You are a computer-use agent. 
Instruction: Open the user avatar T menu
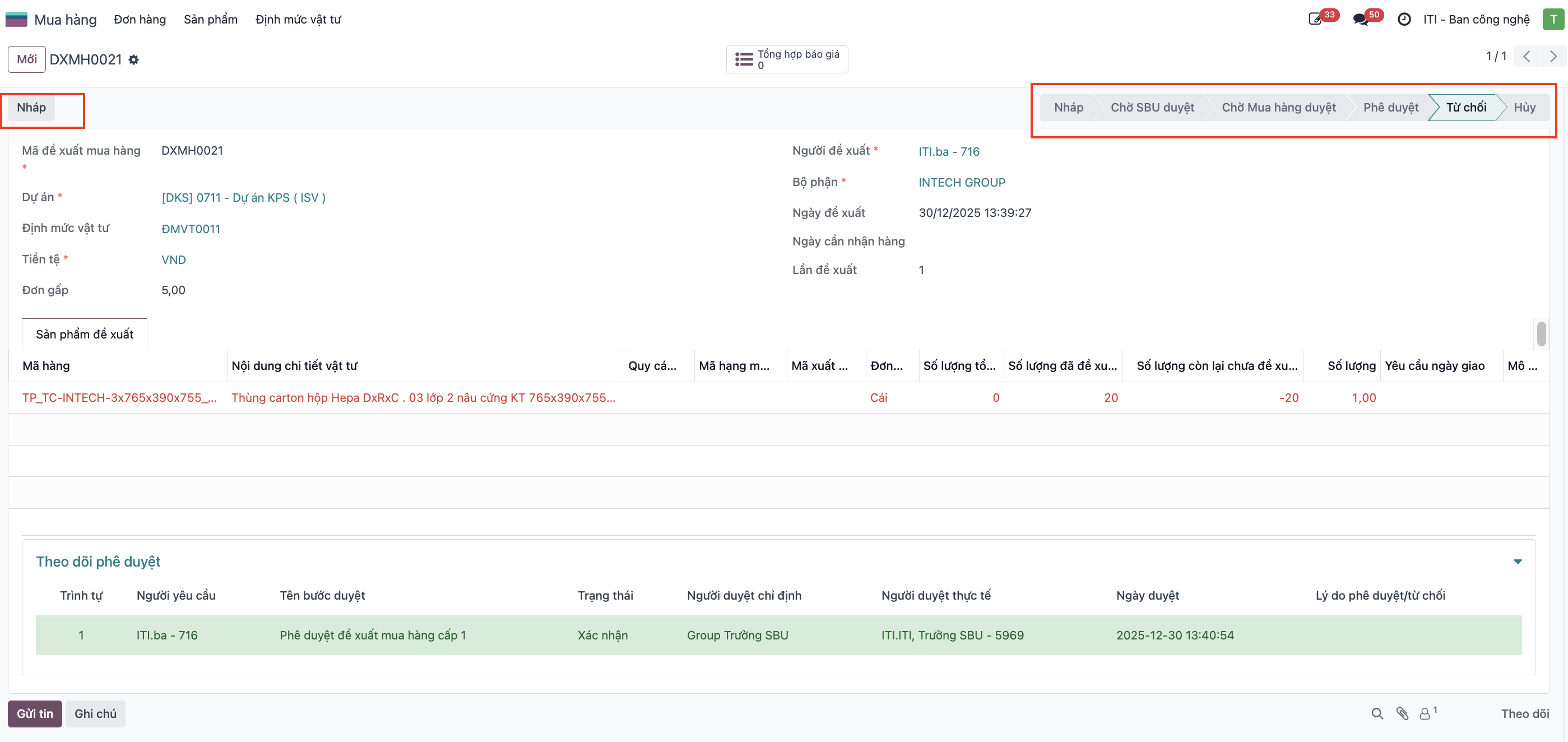(1553, 20)
